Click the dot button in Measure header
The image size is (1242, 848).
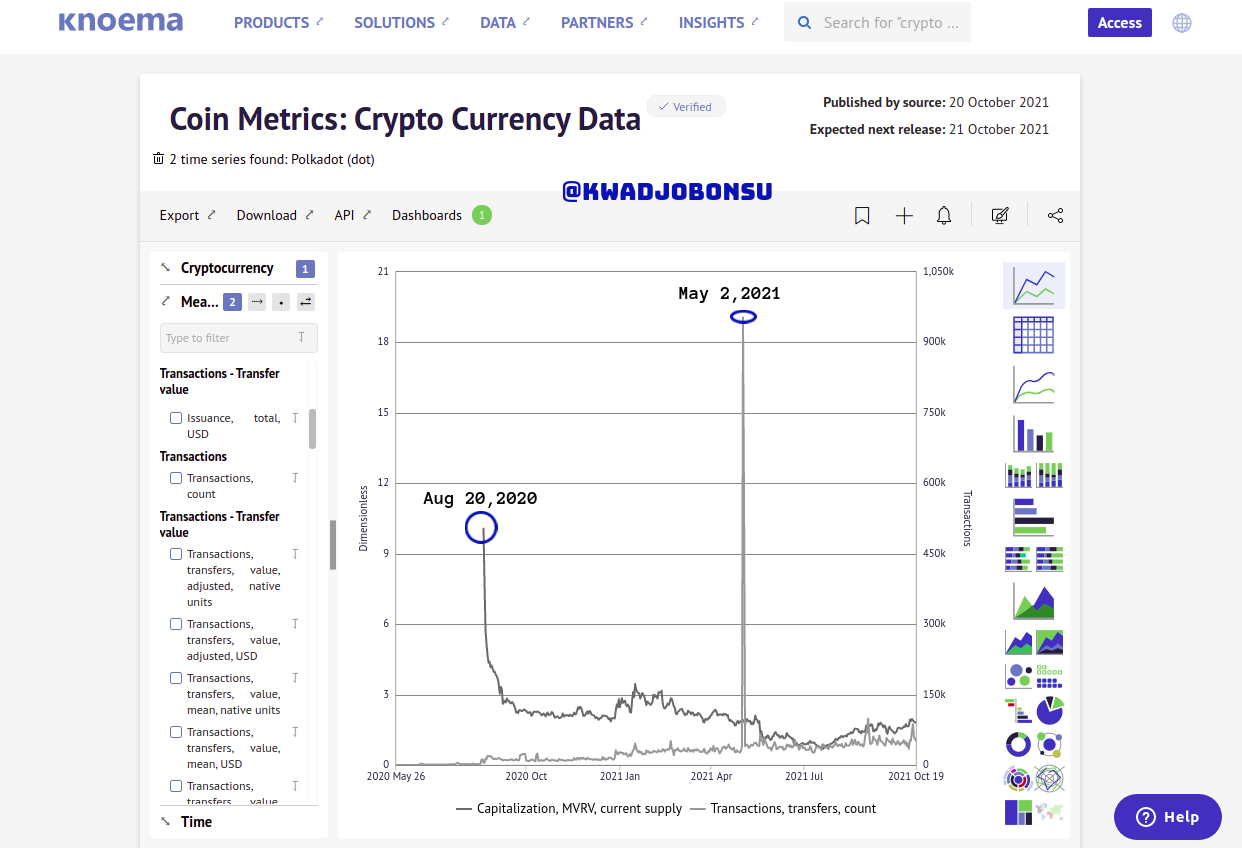pos(281,301)
